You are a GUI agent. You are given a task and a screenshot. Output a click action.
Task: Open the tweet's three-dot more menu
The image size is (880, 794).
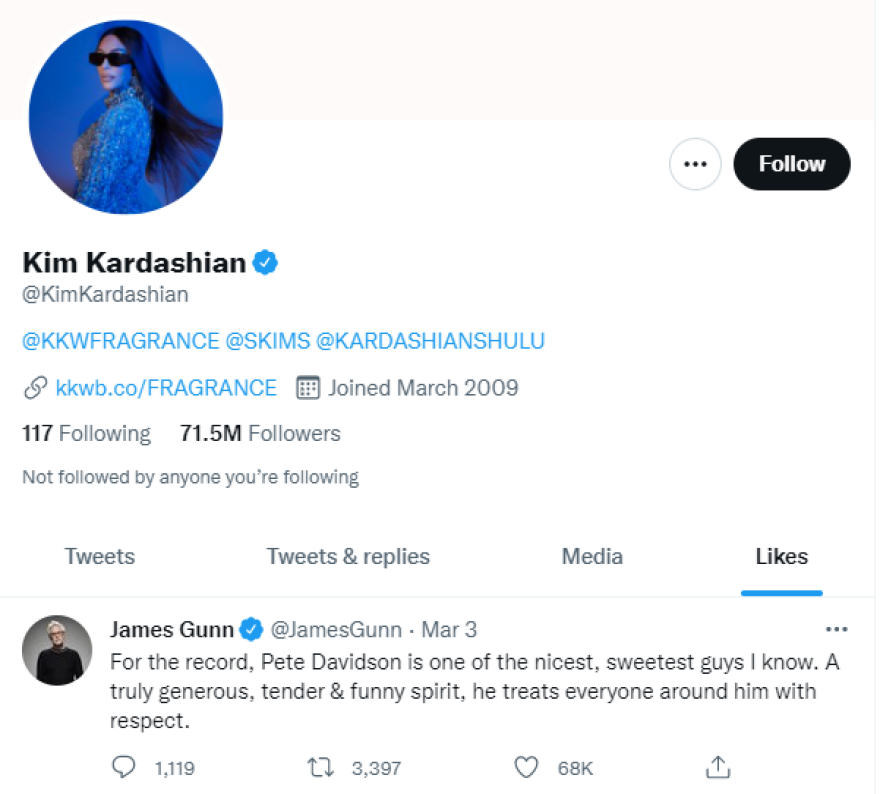[836, 629]
